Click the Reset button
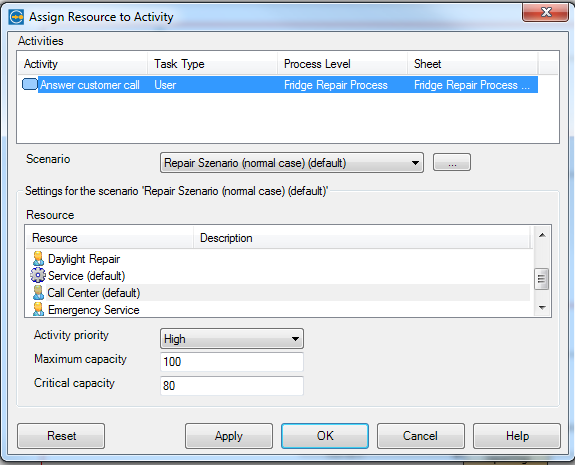This screenshot has width=575, height=465. tap(61, 436)
